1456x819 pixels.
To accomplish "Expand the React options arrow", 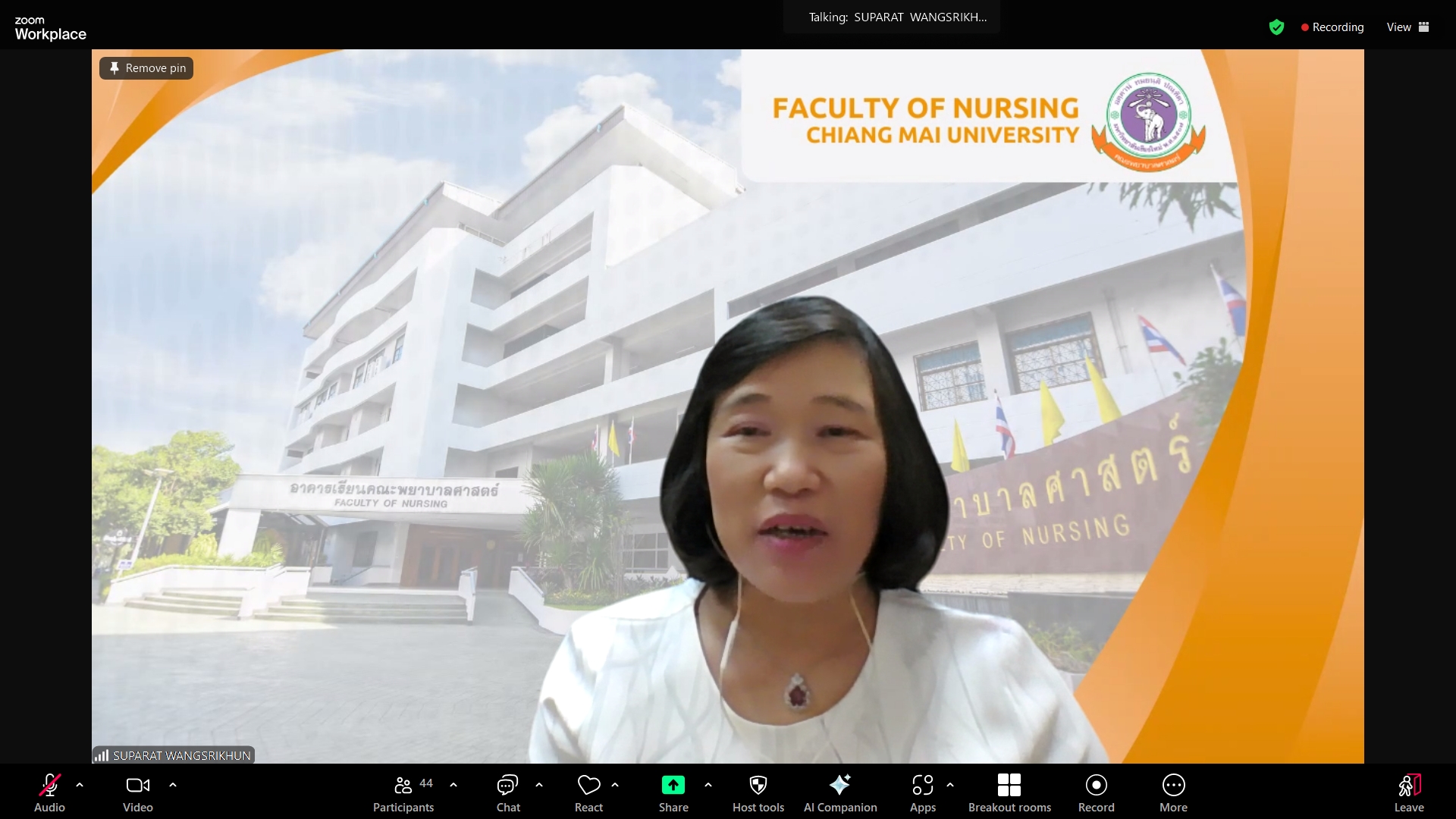I will pyautogui.click(x=615, y=785).
